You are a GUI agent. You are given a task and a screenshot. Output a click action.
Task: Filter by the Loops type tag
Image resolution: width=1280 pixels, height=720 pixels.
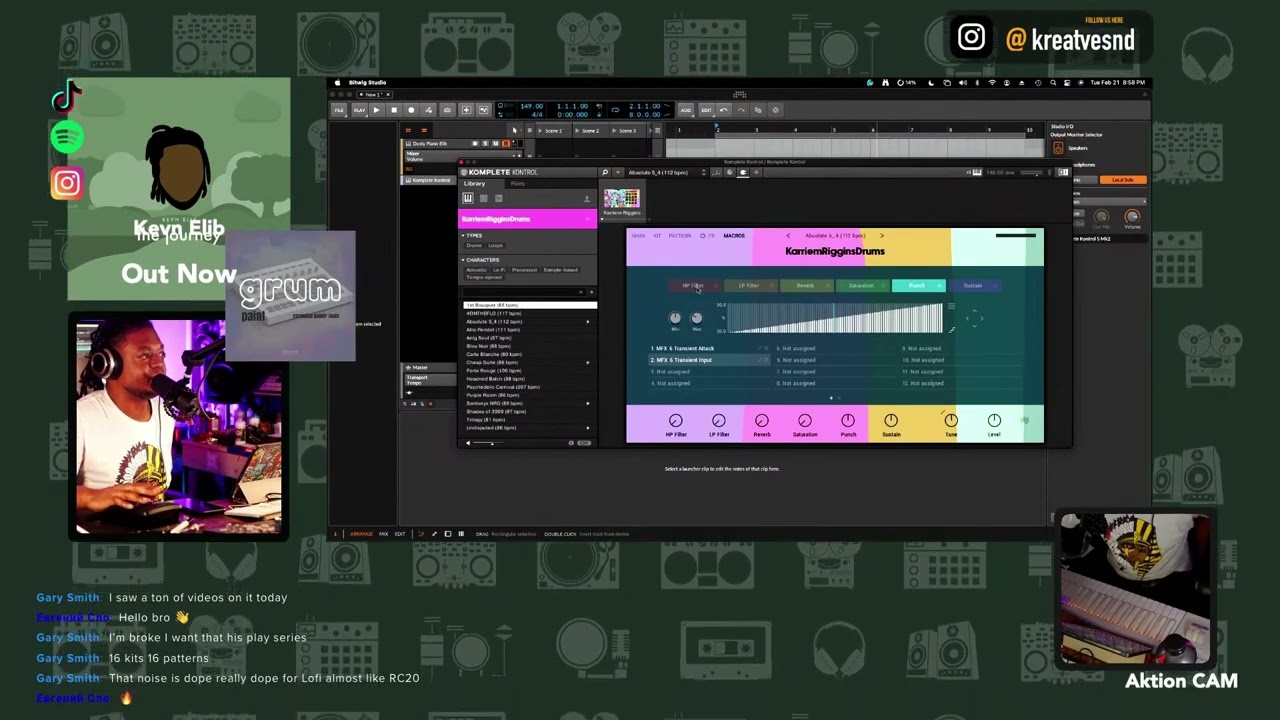point(496,245)
